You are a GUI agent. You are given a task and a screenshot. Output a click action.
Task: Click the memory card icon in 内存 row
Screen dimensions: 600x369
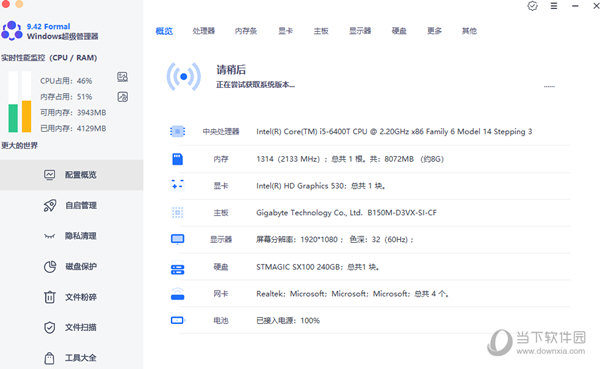pyautogui.click(x=178, y=159)
